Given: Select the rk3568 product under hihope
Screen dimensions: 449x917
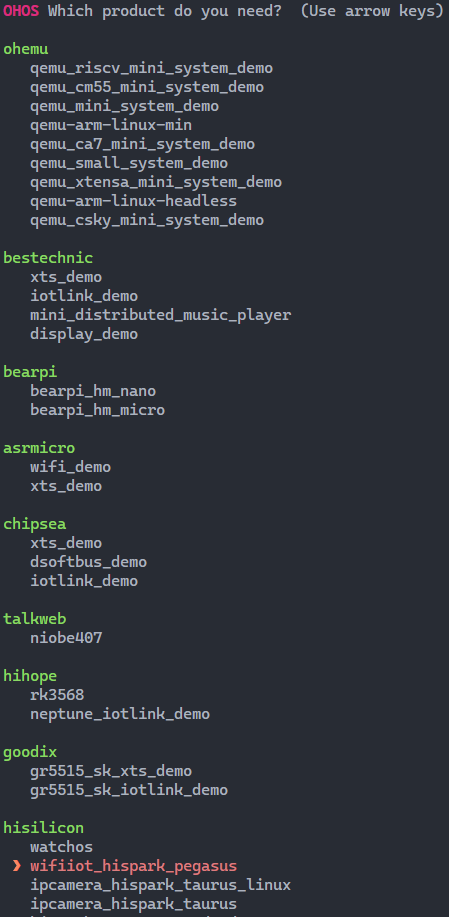Looking at the screenshot, I should [x=57, y=695].
